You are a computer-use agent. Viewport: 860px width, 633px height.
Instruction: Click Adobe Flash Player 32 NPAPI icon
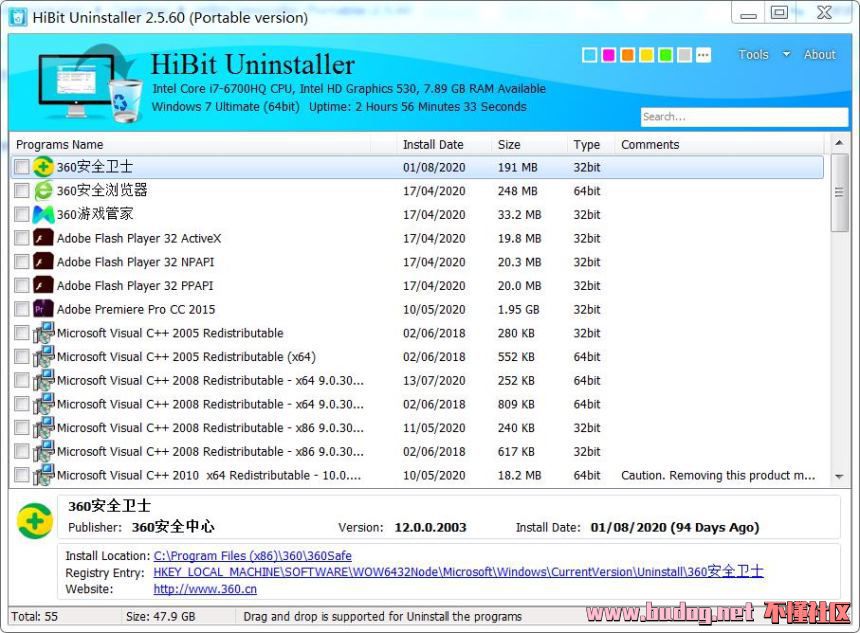coord(43,261)
